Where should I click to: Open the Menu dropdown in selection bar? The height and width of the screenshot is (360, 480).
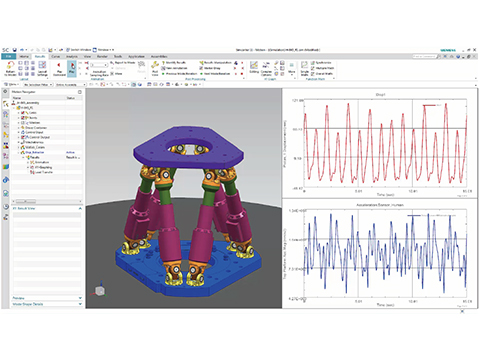pyautogui.click(x=12, y=85)
